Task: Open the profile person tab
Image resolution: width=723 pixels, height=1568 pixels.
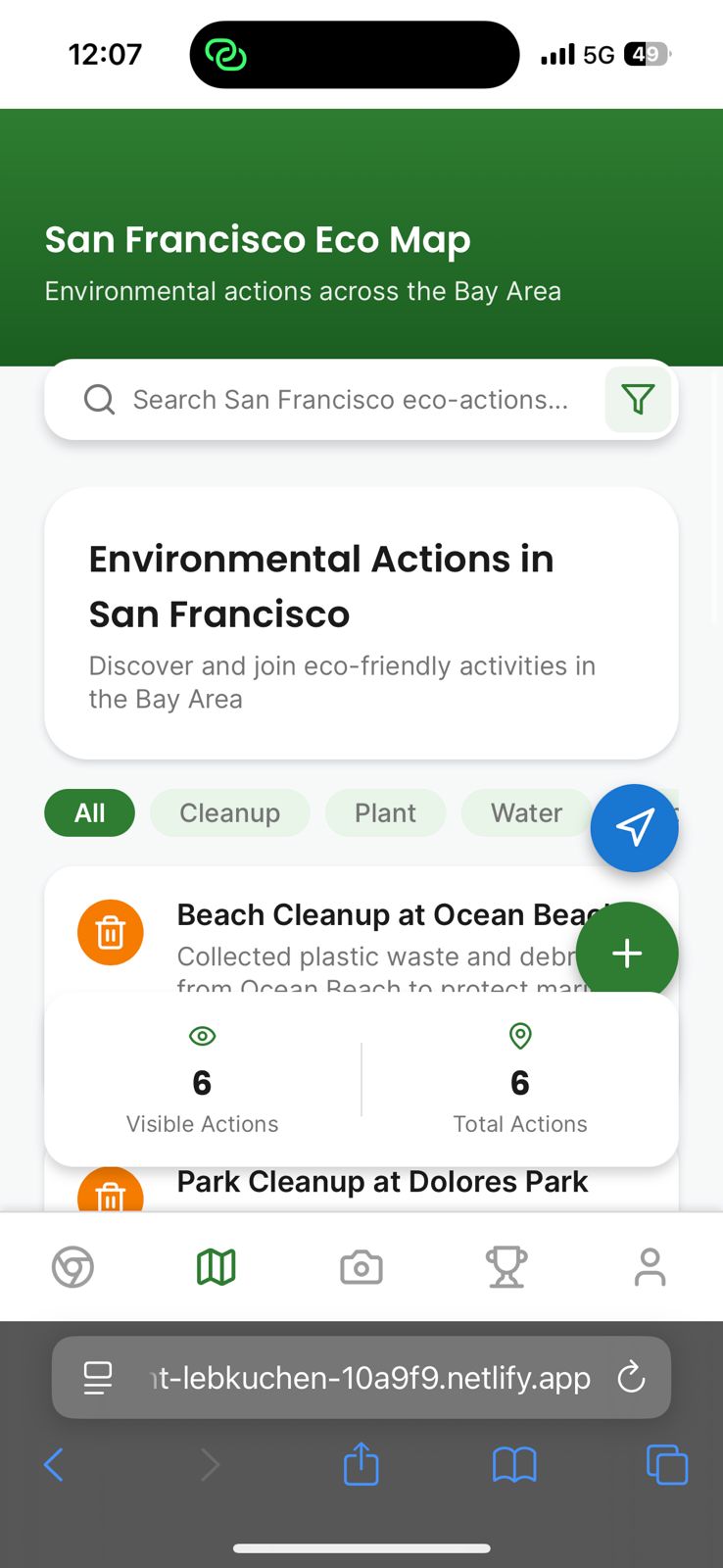Action: (650, 1267)
